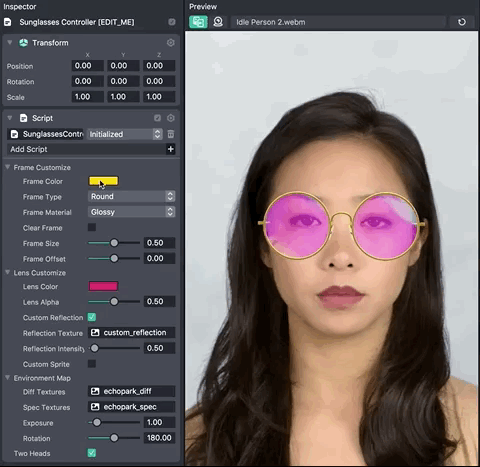Image resolution: width=480 pixels, height=467 pixels.
Task: Select the echopark_diff texture field
Action: click(131, 391)
